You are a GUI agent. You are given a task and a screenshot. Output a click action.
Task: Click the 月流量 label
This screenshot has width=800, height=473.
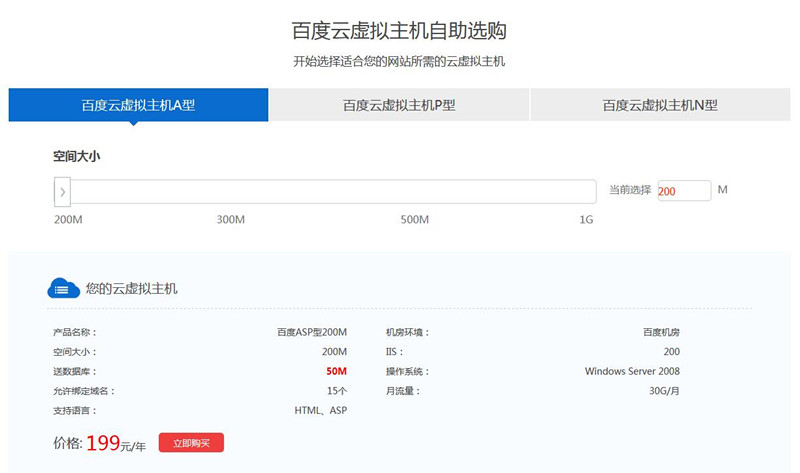pyautogui.click(x=403, y=391)
